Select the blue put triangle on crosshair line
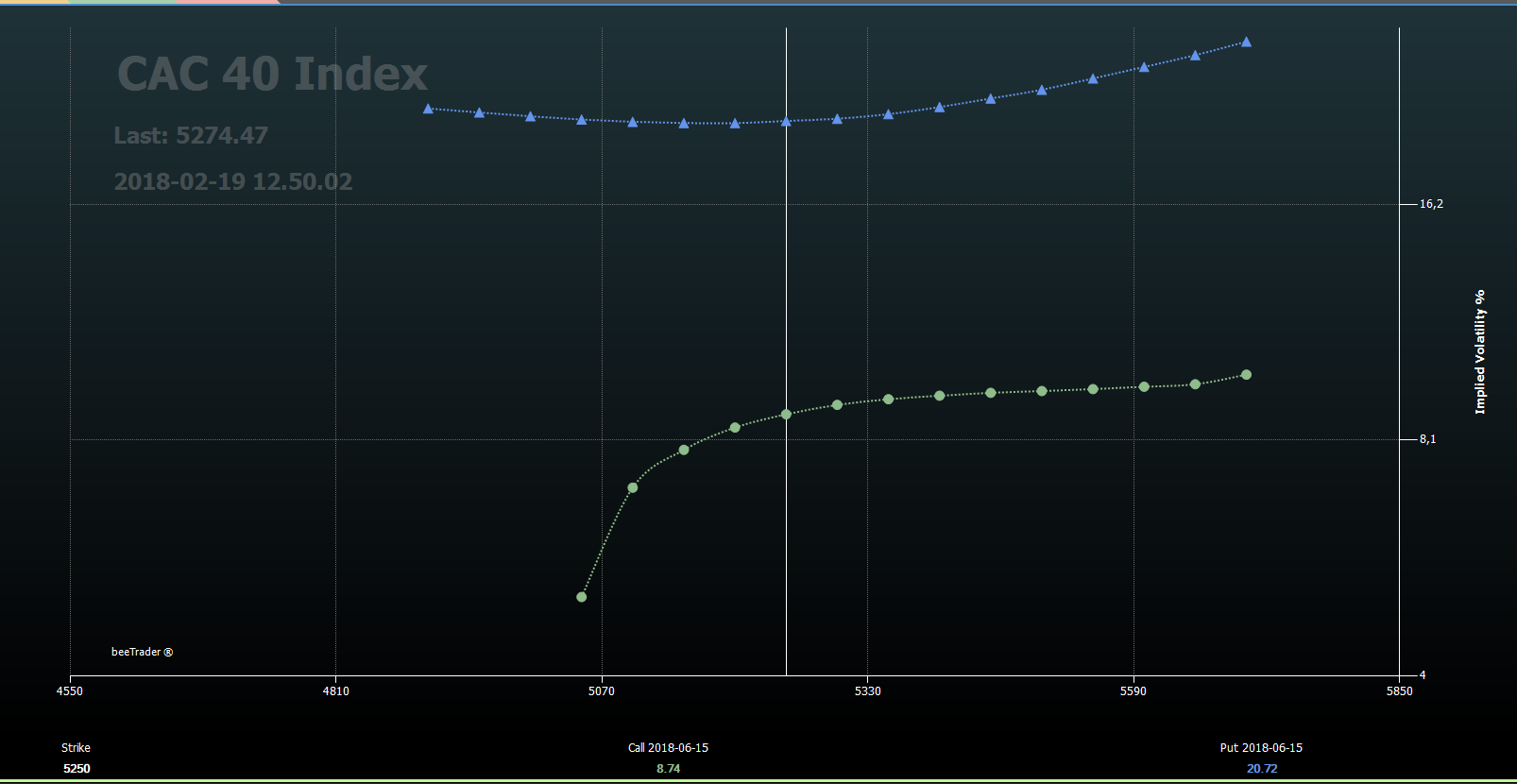Viewport: 1517px width, 784px height. (x=786, y=122)
